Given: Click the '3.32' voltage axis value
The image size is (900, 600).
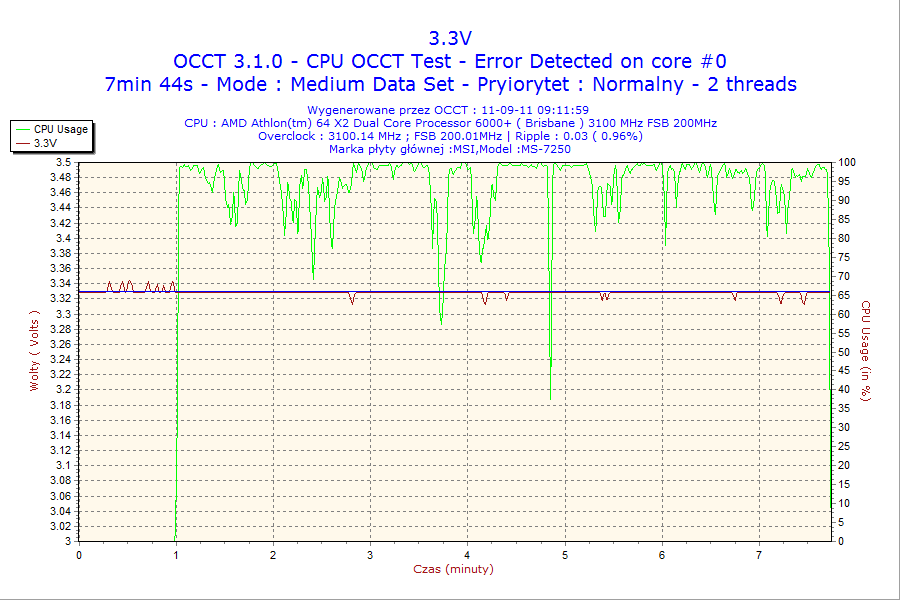Looking at the screenshot, I should pyautogui.click(x=61, y=299).
